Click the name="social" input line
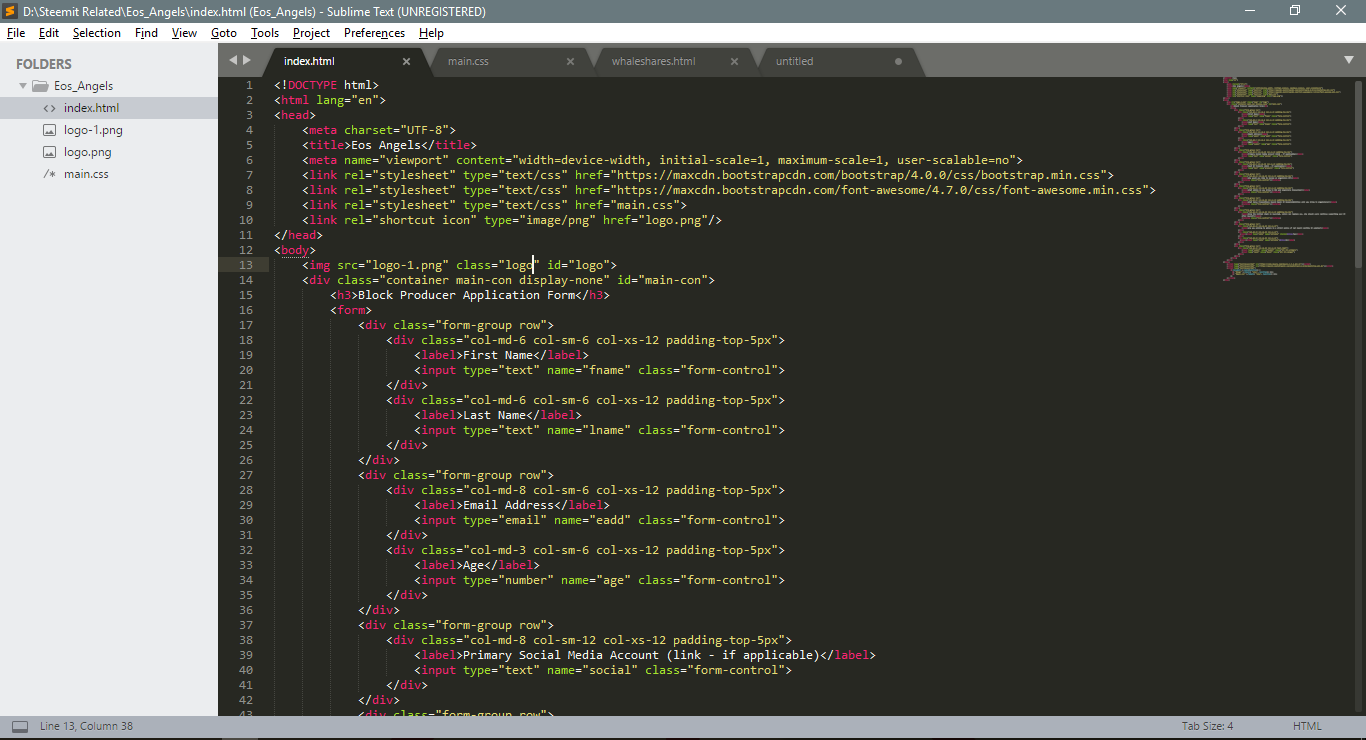Image resolution: width=1366 pixels, height=740 pixels. click(x=603, y=670)
